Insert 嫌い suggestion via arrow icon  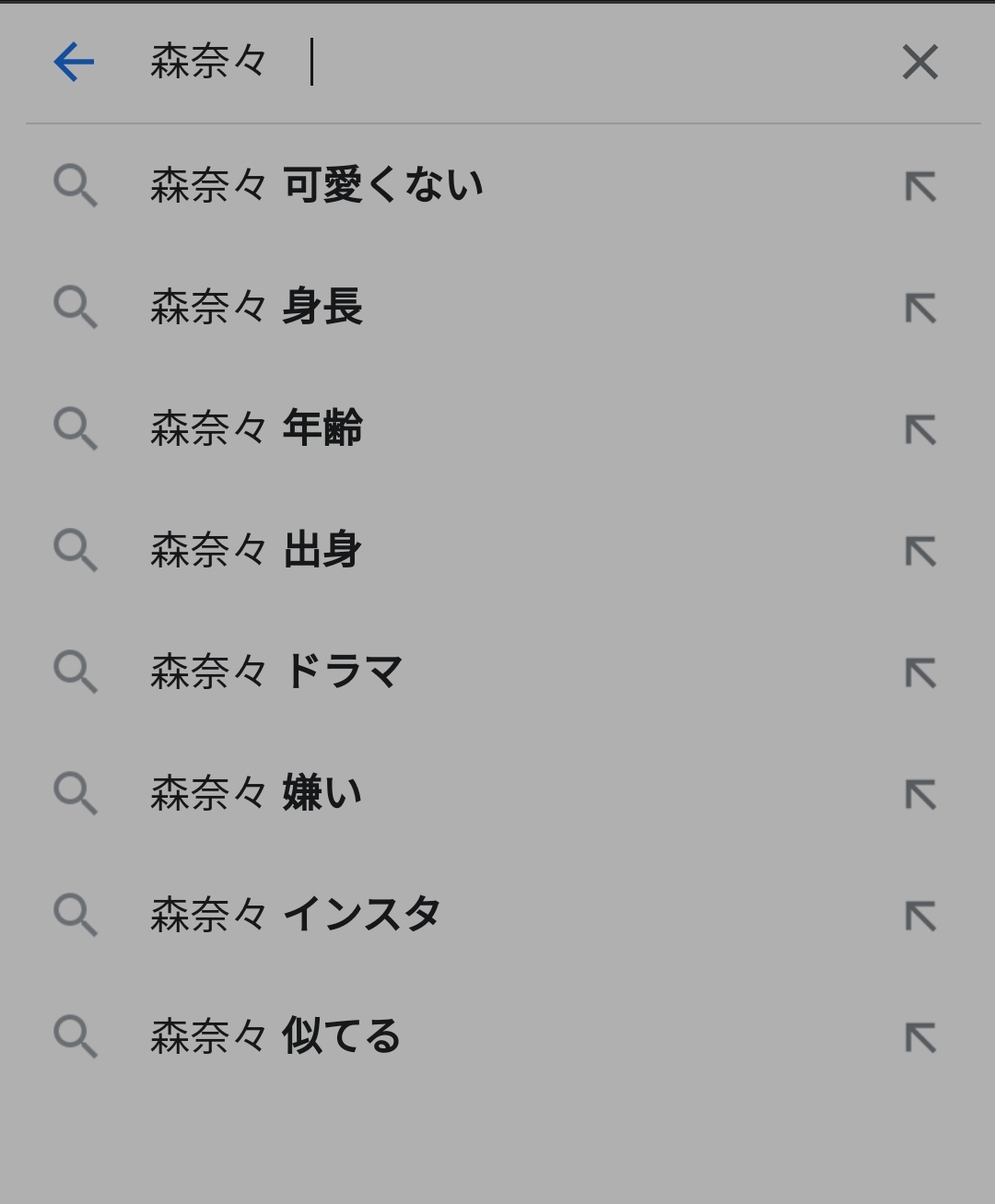(x=920, y=794)
